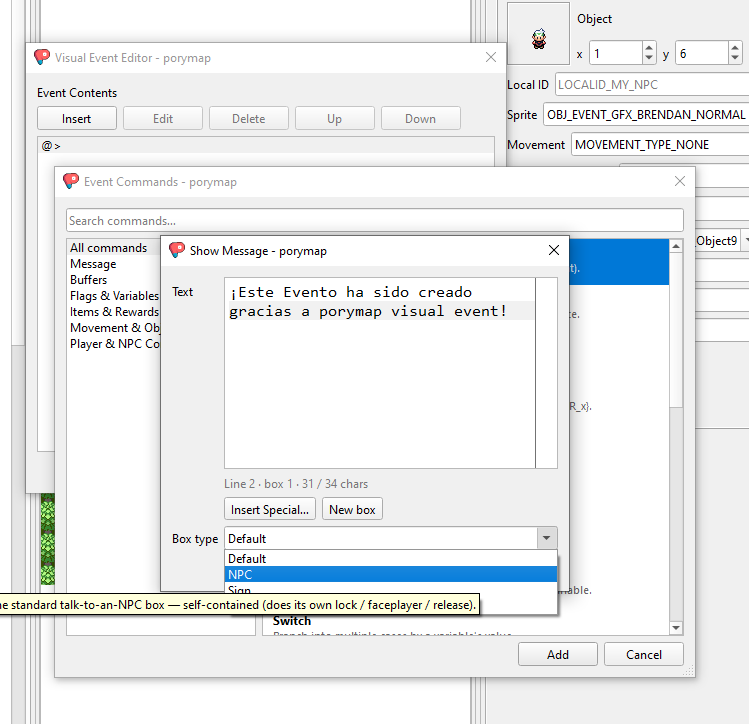749x724 pixels.
Task: Decrease the object y coordinate
Action: click(735, 58)
